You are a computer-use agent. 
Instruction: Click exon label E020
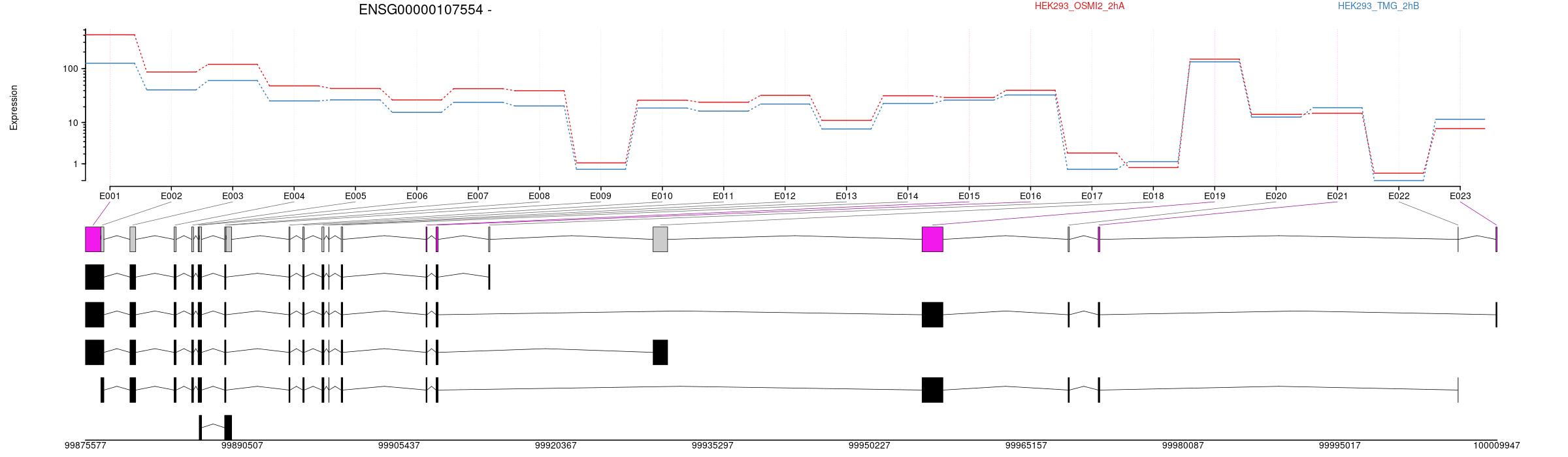pyautogui.click(x=1276, y=196)
